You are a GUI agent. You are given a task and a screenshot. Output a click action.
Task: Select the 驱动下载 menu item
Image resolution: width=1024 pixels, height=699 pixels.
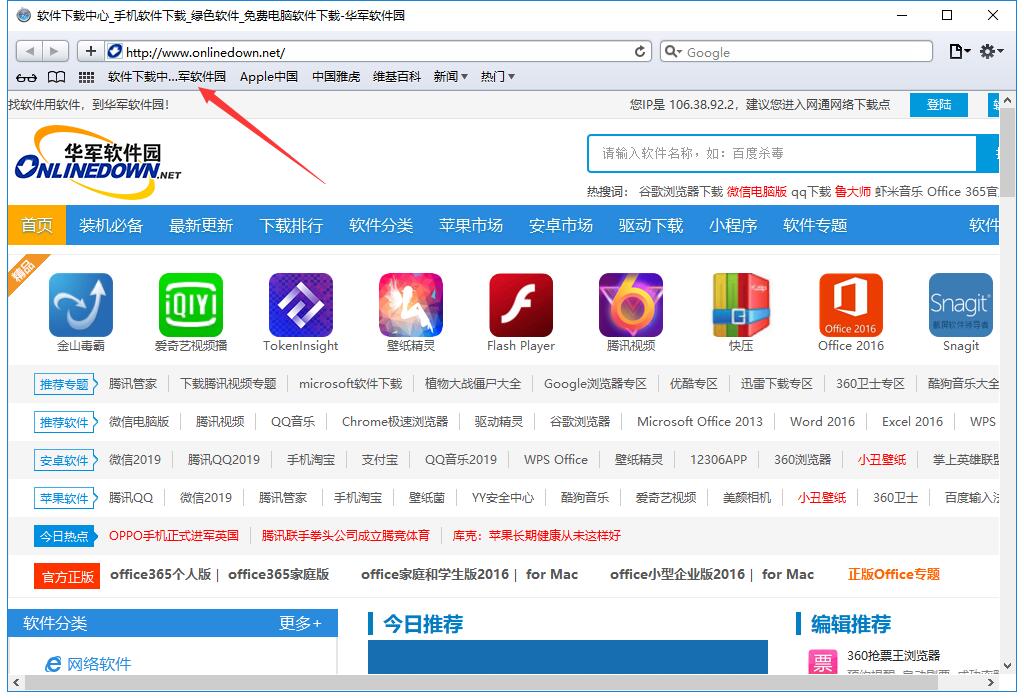pos(651,225)
